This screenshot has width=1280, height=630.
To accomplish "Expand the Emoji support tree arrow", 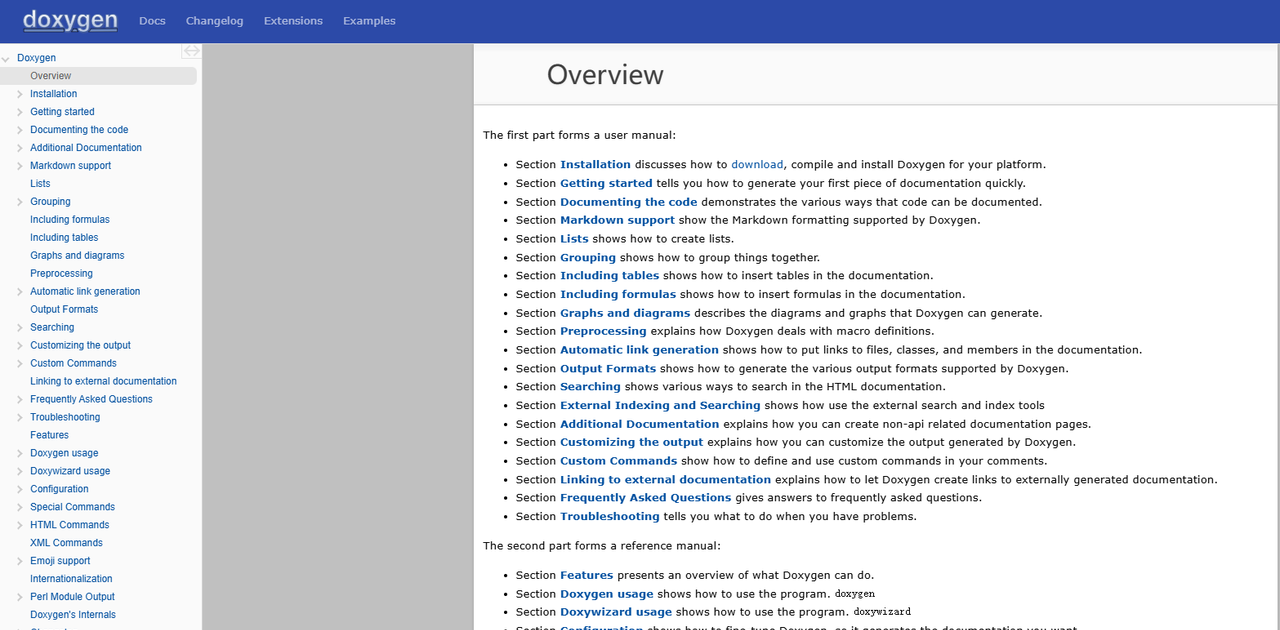I will pyautogui.click(x=19, y=561).
